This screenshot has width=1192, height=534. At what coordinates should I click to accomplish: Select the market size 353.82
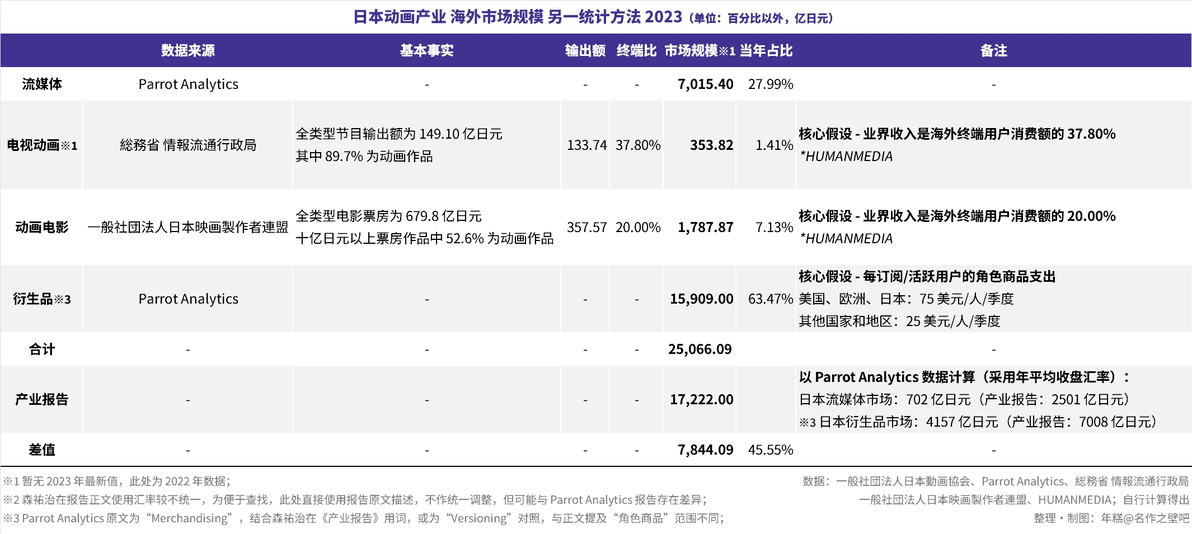[713, 145]
